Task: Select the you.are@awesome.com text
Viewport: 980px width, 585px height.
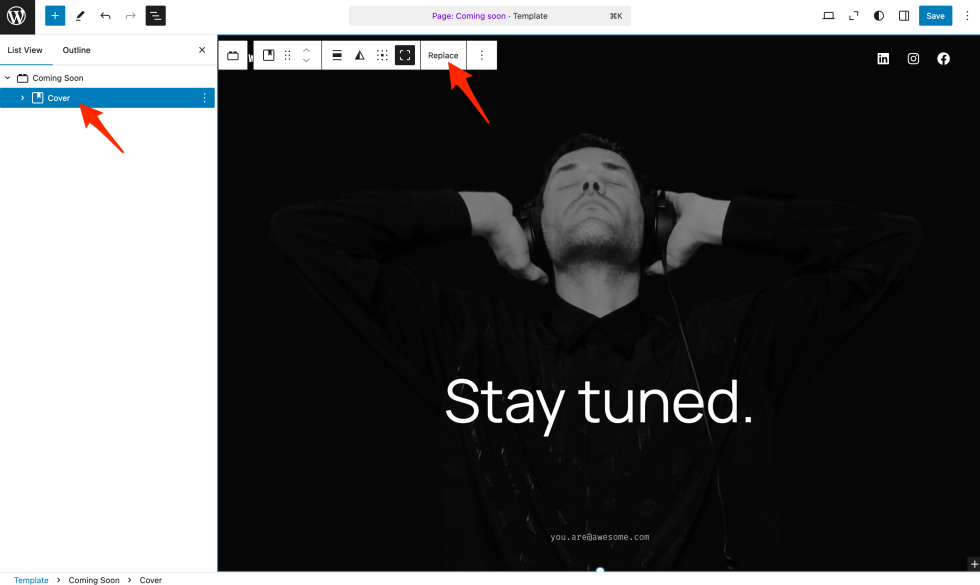Action: (599, 537)
